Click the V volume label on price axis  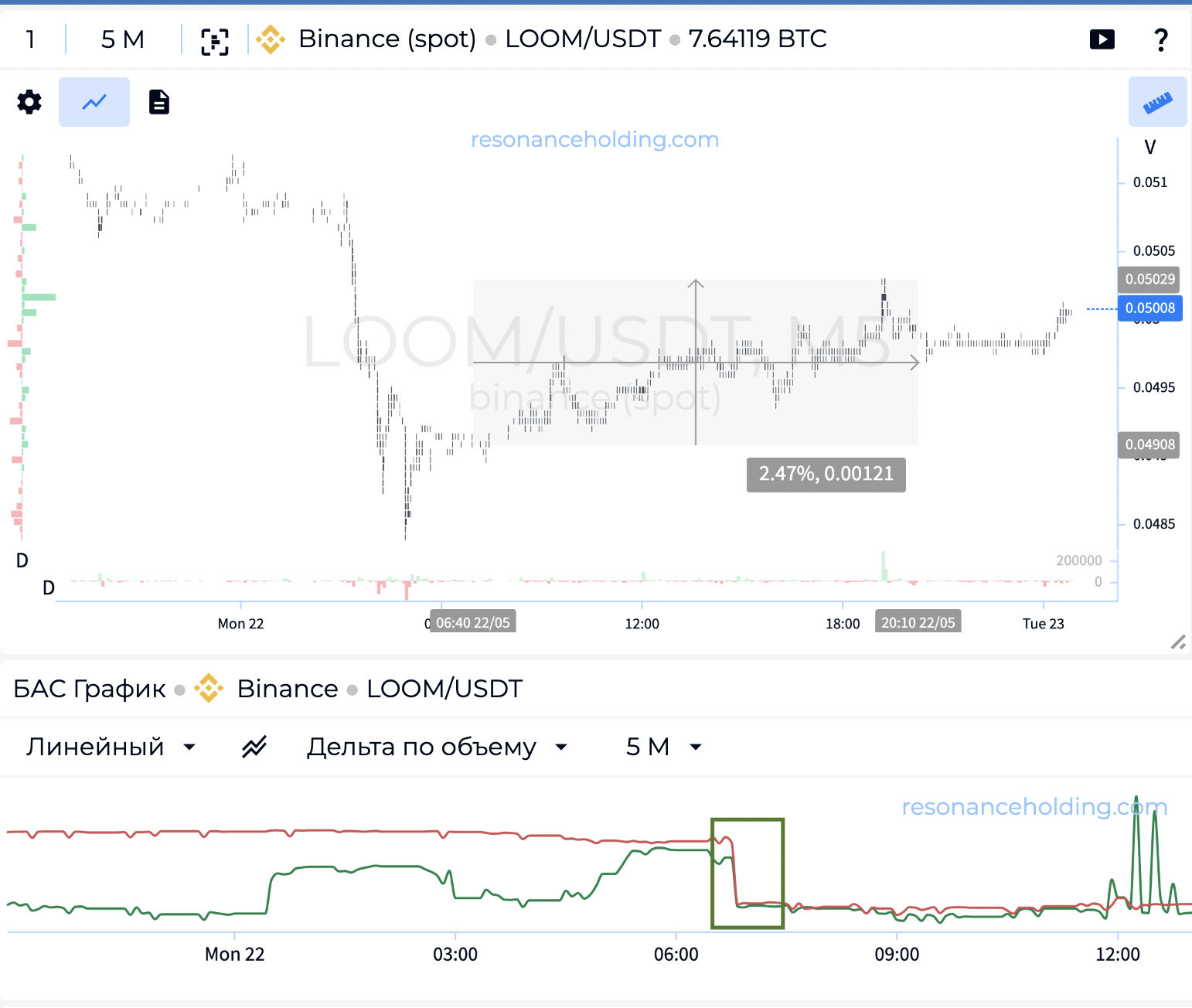(x=1150, y=148)
